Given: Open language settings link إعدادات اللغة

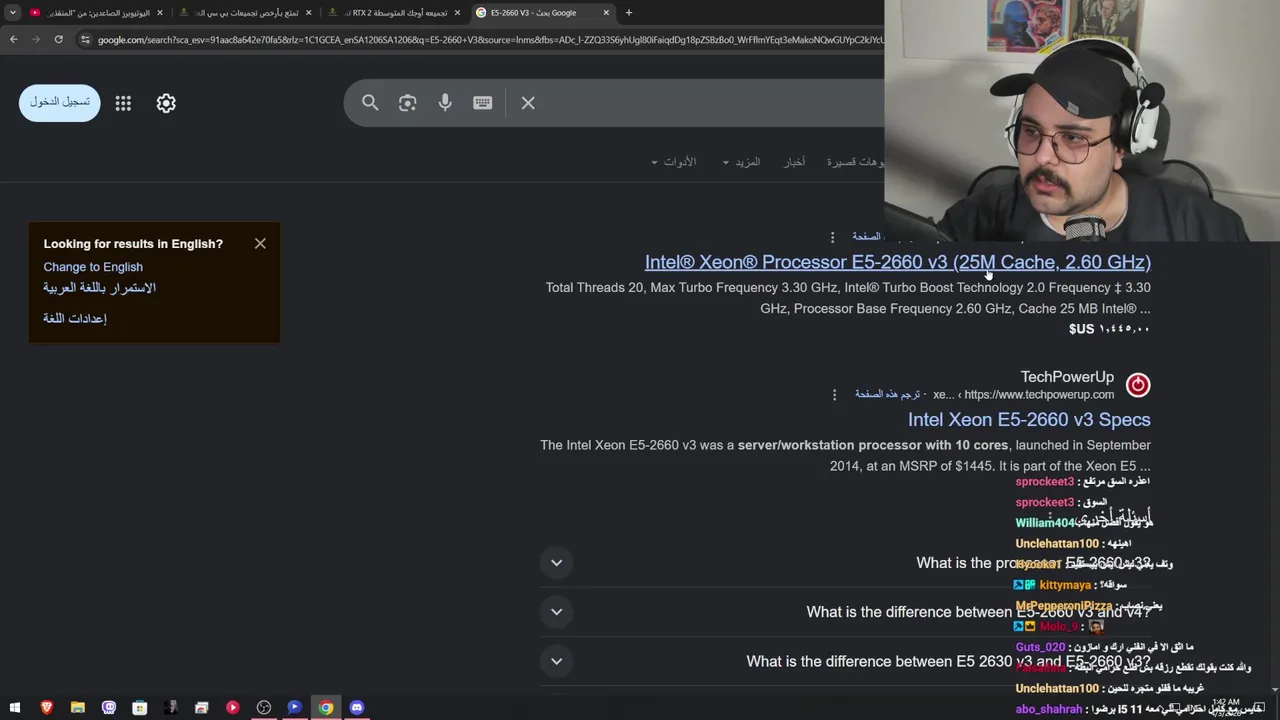Looking at the screenshot, I should (x=75, y=318).
